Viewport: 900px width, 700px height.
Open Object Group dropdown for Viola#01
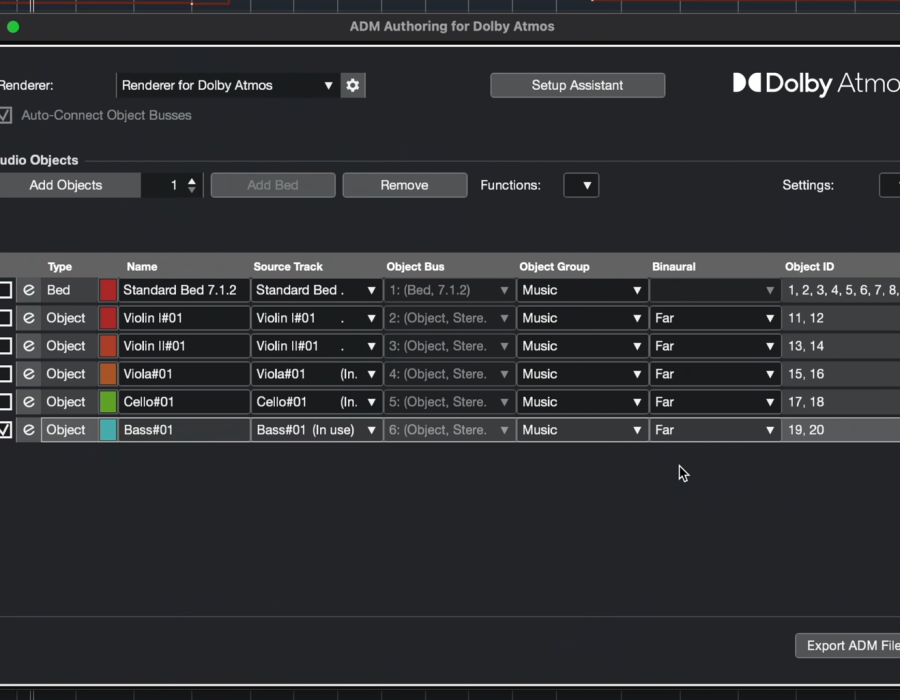tap(582, 374)
